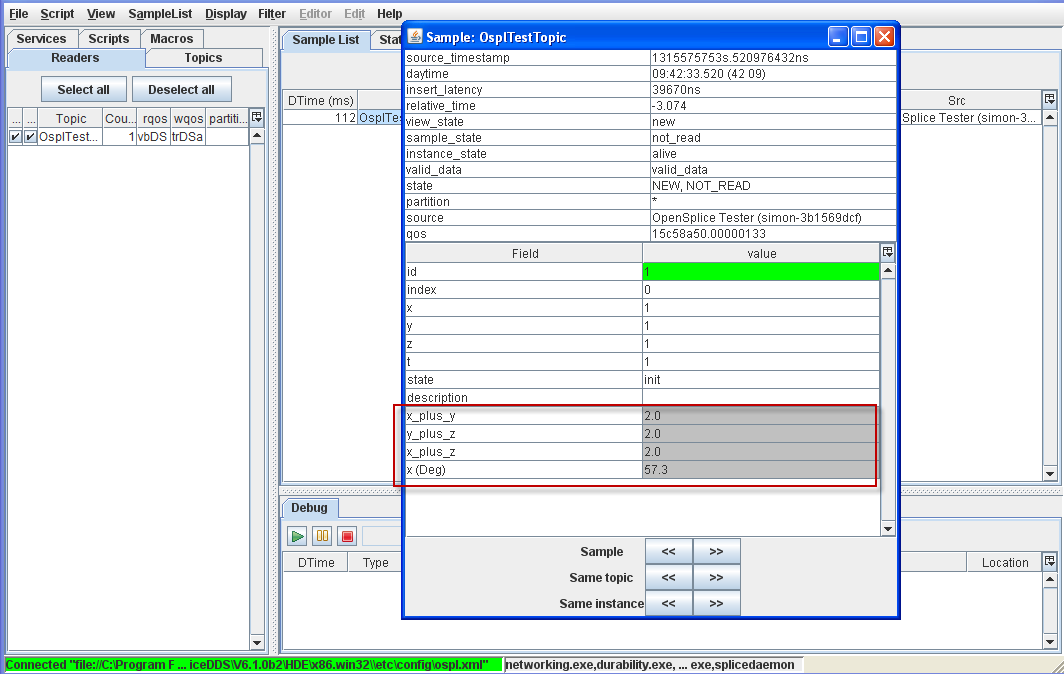The width and height of the screenshot is (1064, 674).
Task: Minimize the Sample: OsplTestTopic window
Action: [x=839, y=37]
